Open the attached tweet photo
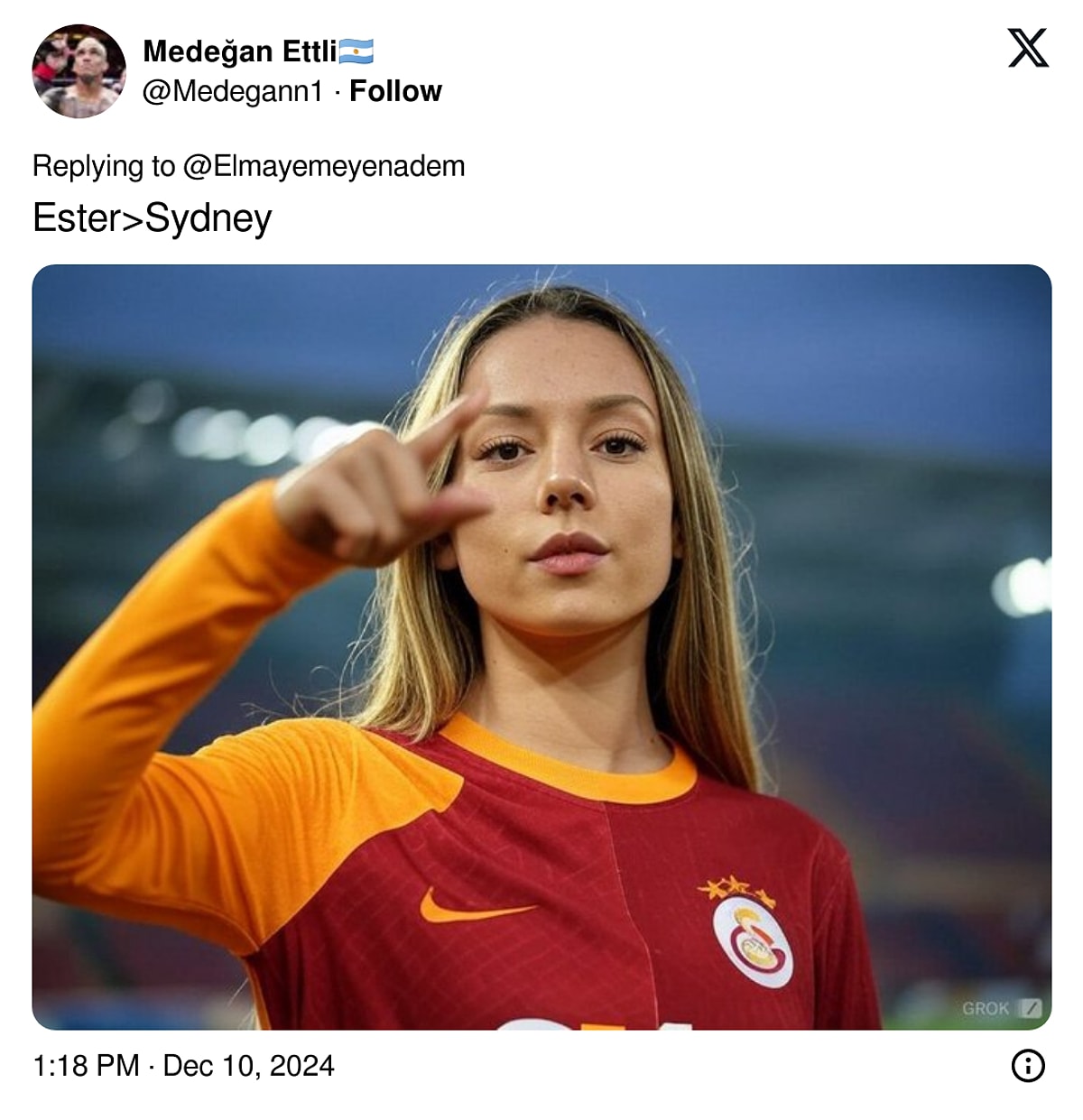This screenshot has width=1083, height=1120. point(541,646)
